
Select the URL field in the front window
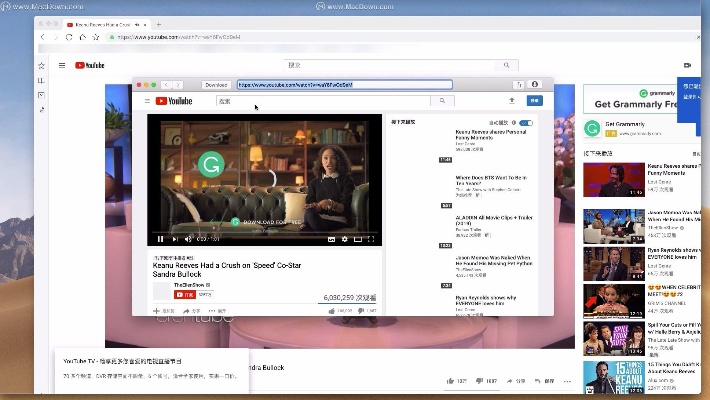click(x=345, y=85)
